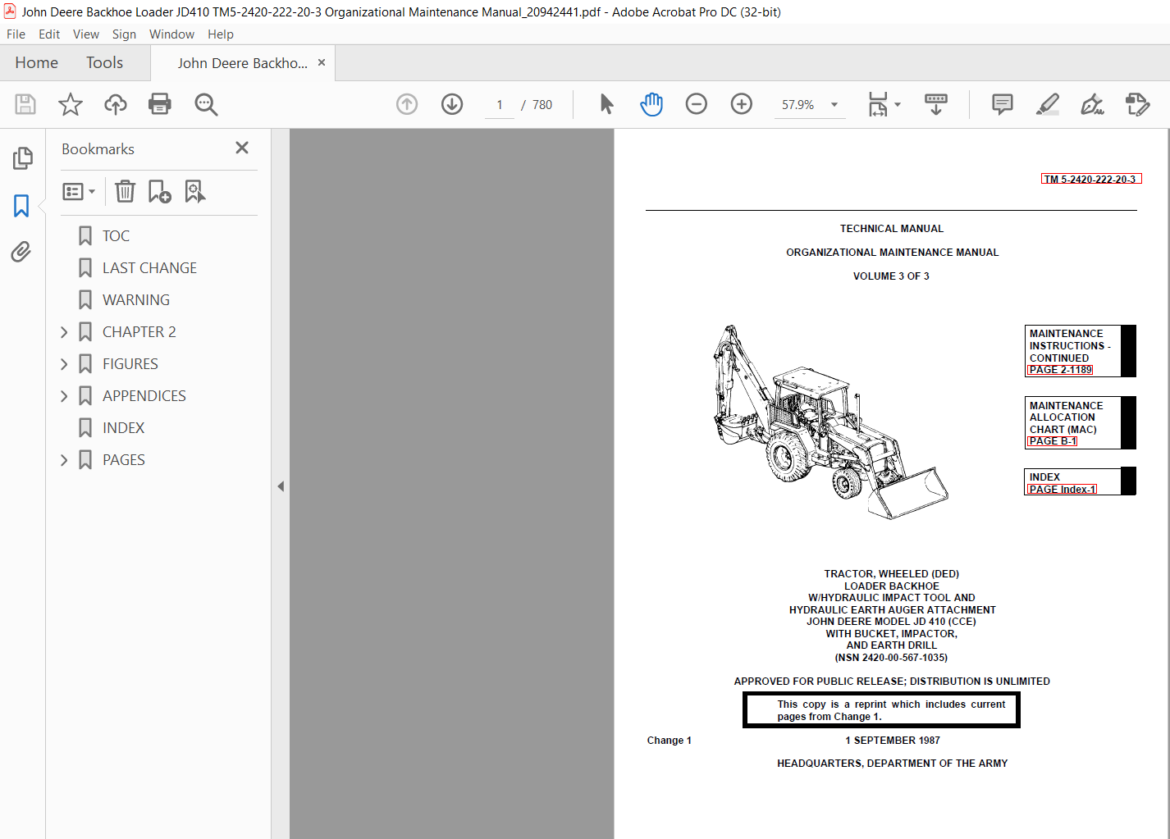1170x839 pixels.
Task: Open Attachments paperclip panel
Action: coord(21,252)
